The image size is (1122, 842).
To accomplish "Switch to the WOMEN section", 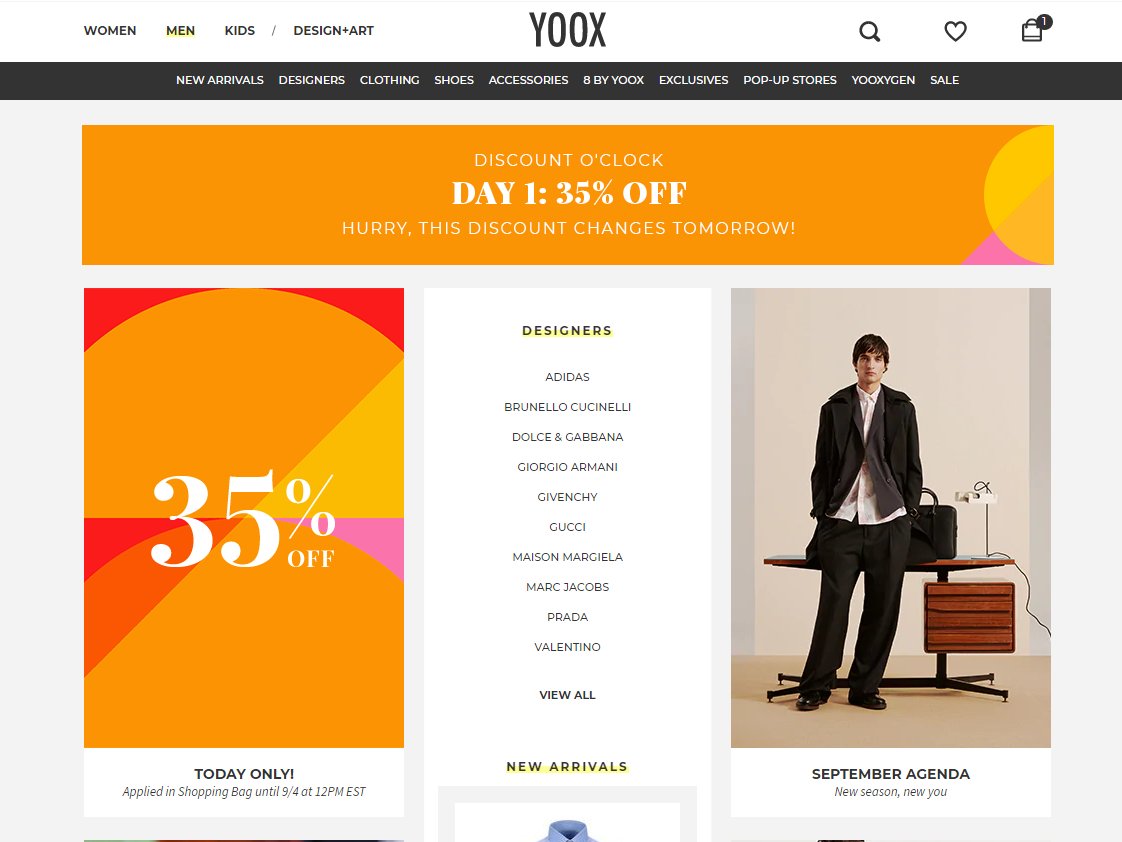I will (x=109, y=31).
